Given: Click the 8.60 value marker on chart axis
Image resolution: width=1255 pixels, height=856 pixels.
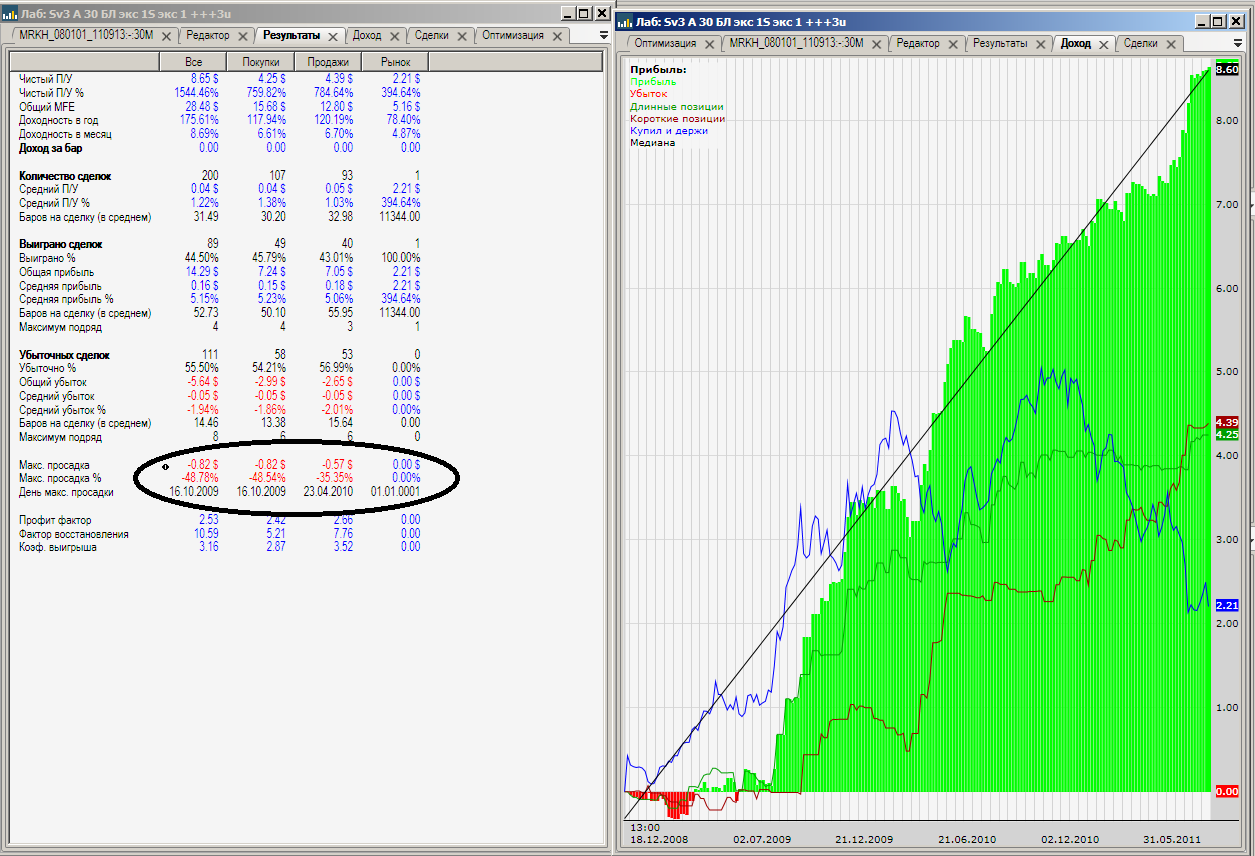Looking at the screenshot, I should pos(1227,70).
